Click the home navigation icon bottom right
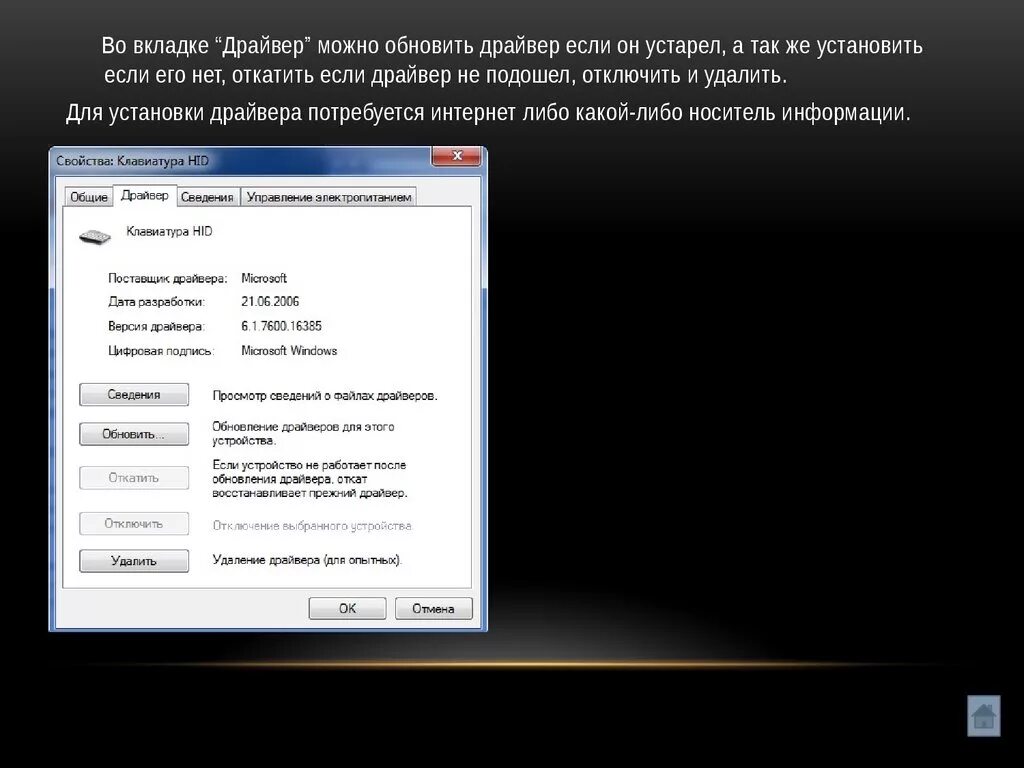The image size is (1024, 768). click(983, 714)
